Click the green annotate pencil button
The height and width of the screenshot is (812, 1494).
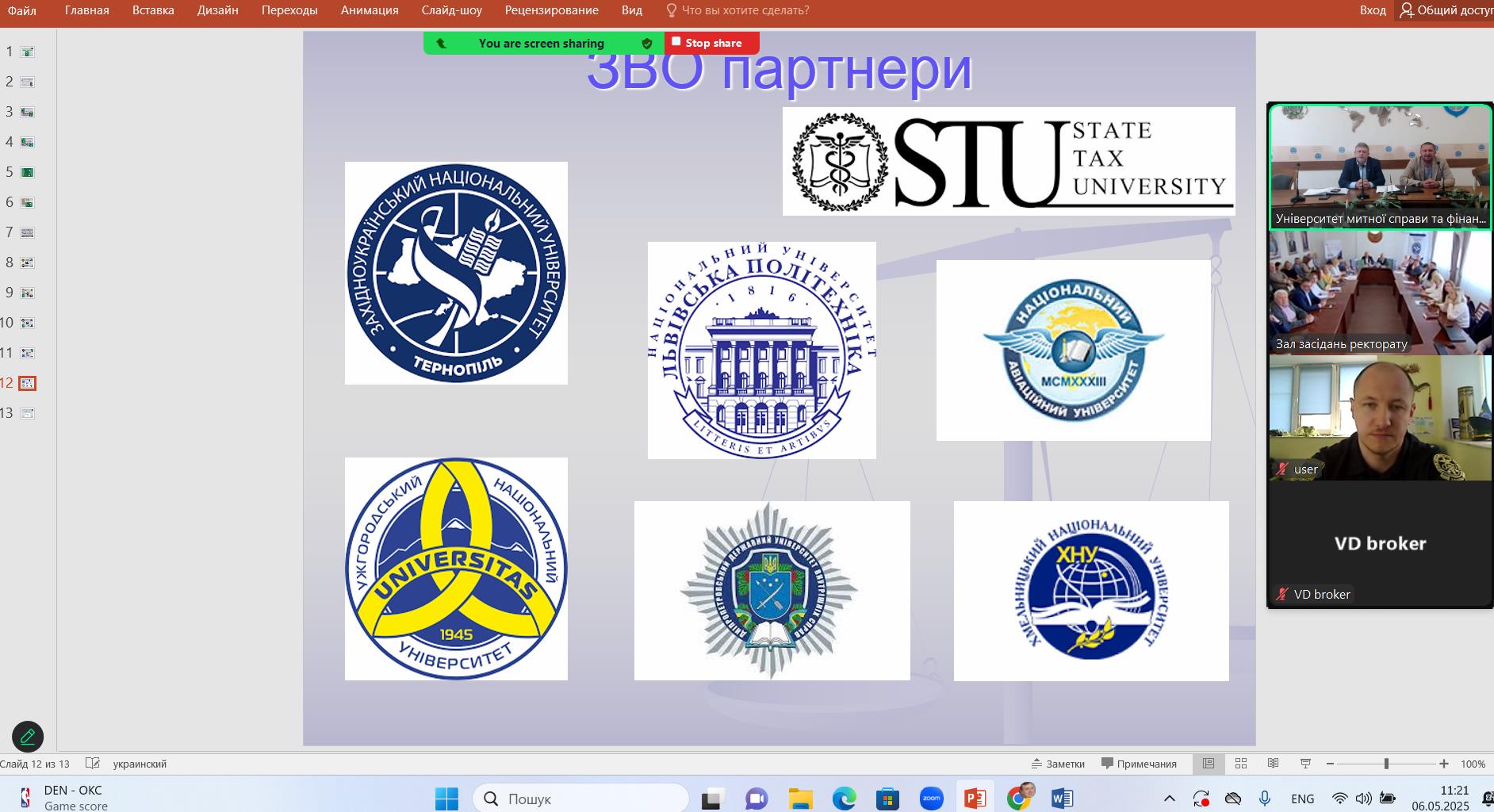click(x=28, y=737)
